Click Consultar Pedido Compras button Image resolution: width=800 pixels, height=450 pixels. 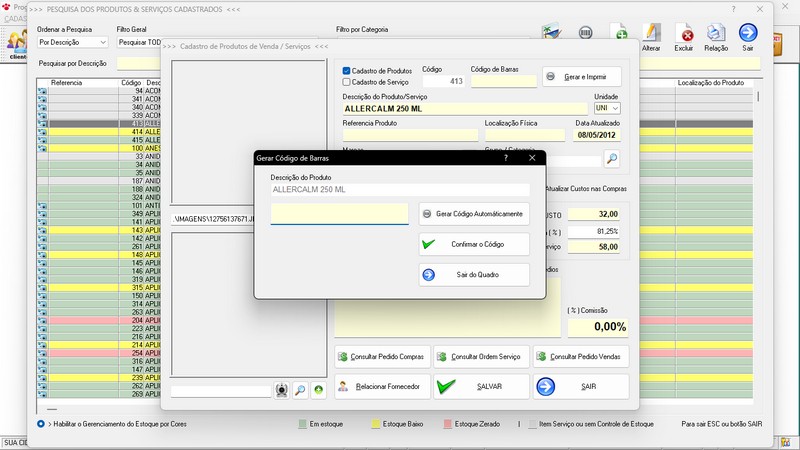coord(382,357)
